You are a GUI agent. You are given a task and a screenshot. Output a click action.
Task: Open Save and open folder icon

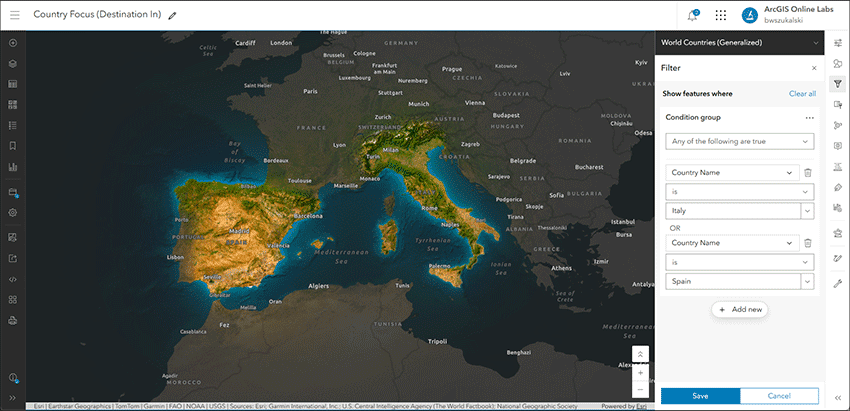pyautogui.click(x=13, y=192)
